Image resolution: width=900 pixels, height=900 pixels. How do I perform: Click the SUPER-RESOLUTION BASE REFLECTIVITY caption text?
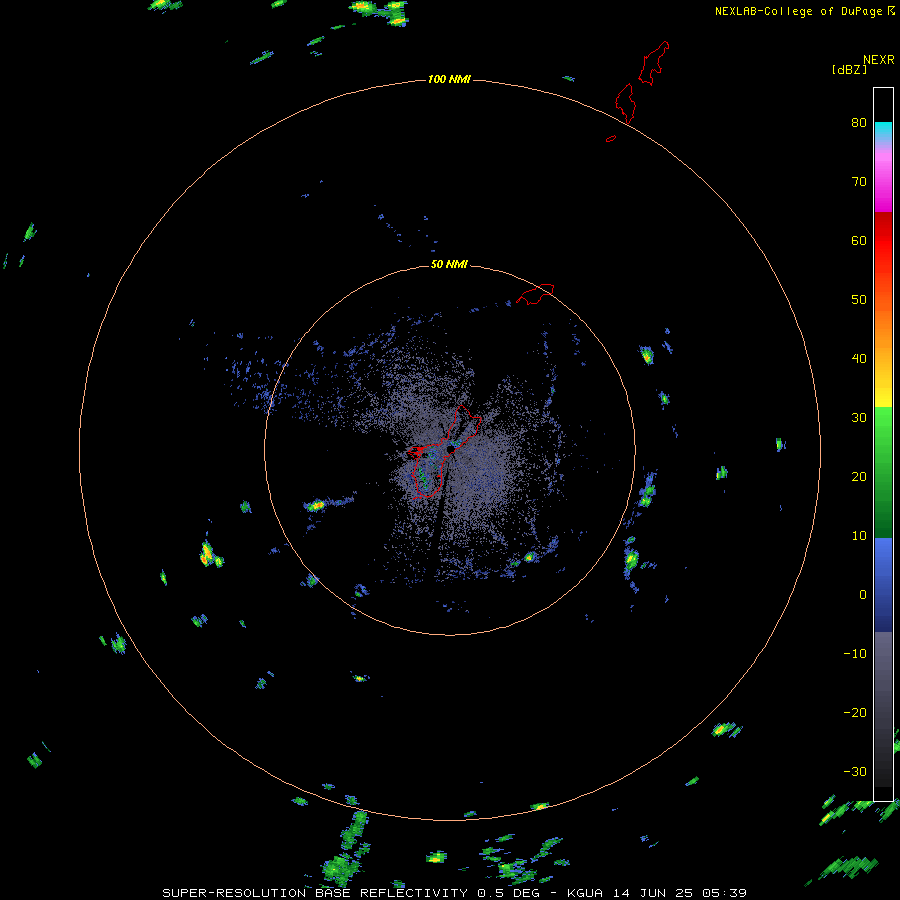coord(315,893)
